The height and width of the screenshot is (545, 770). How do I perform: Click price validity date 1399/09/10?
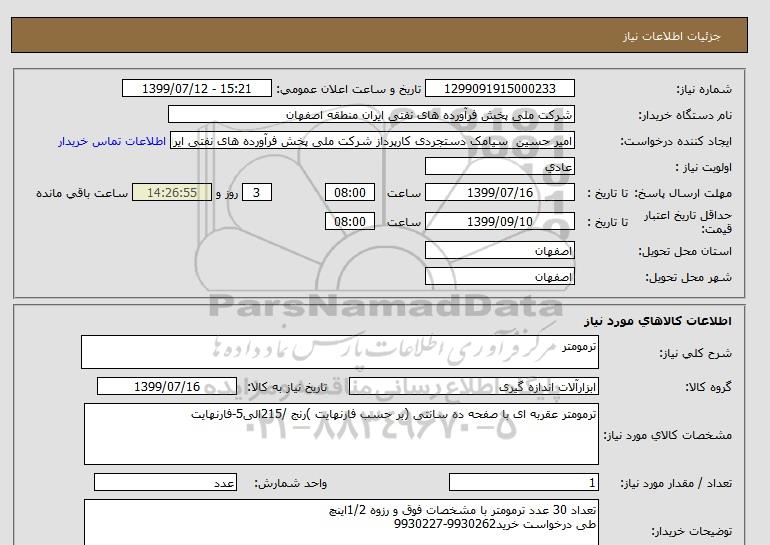[x=499, y=221]
